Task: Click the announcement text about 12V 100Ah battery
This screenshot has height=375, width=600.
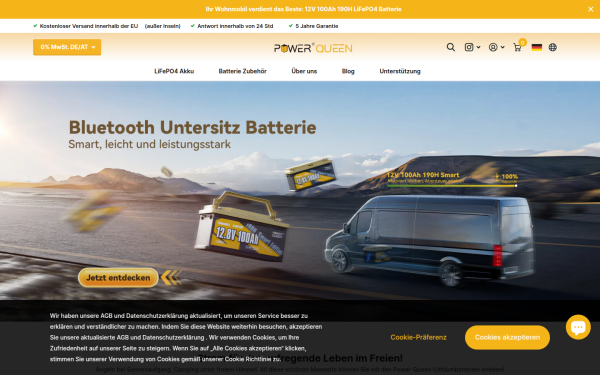Action: [303, 9]
